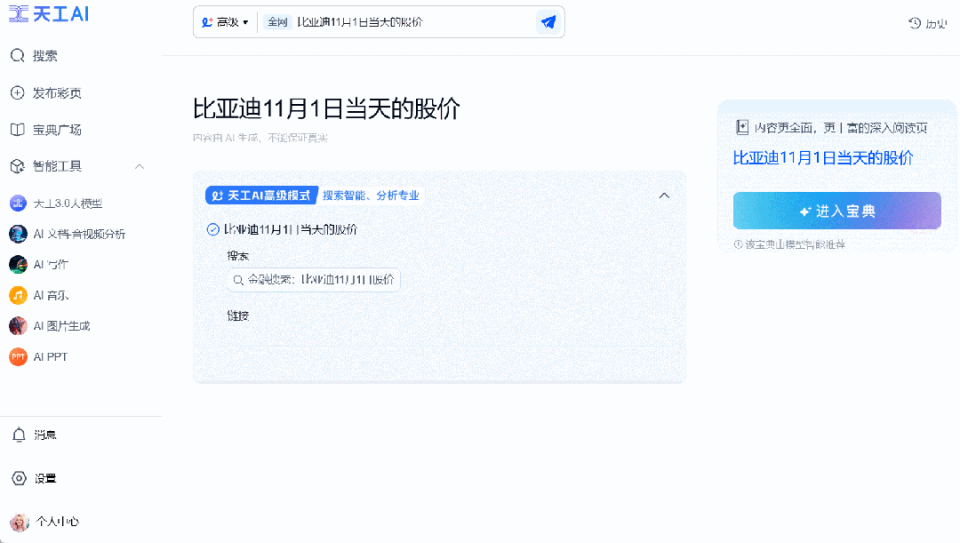Click the history clock icon
This screenshot has height=543, width=960.
(x=915, y=23)
